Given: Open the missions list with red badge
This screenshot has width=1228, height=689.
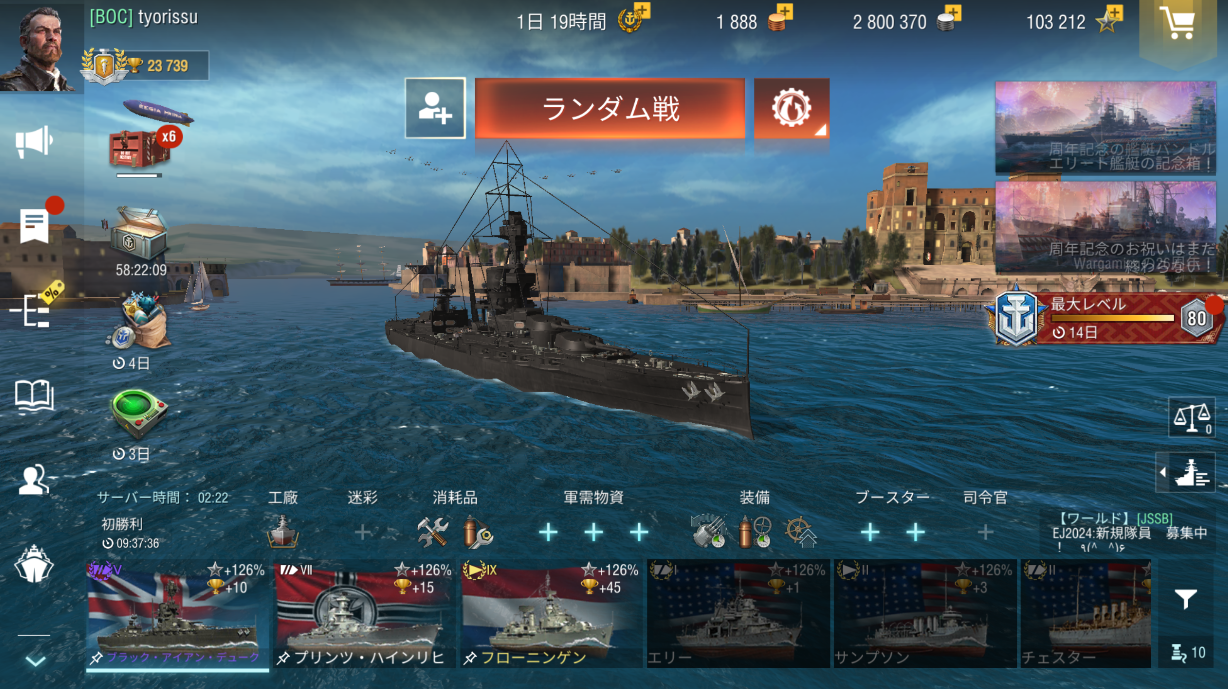Looking at the screenshot, I should point(34,225).
